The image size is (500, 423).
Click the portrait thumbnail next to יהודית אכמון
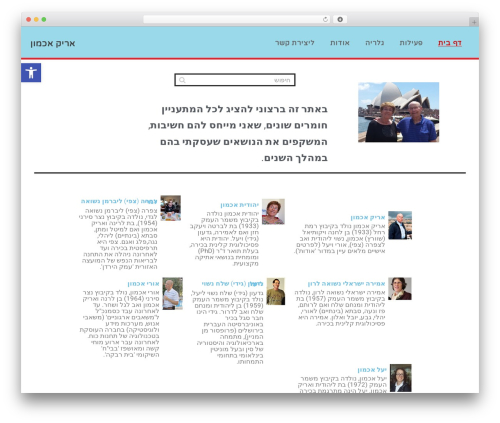click(x=273, y=212)
